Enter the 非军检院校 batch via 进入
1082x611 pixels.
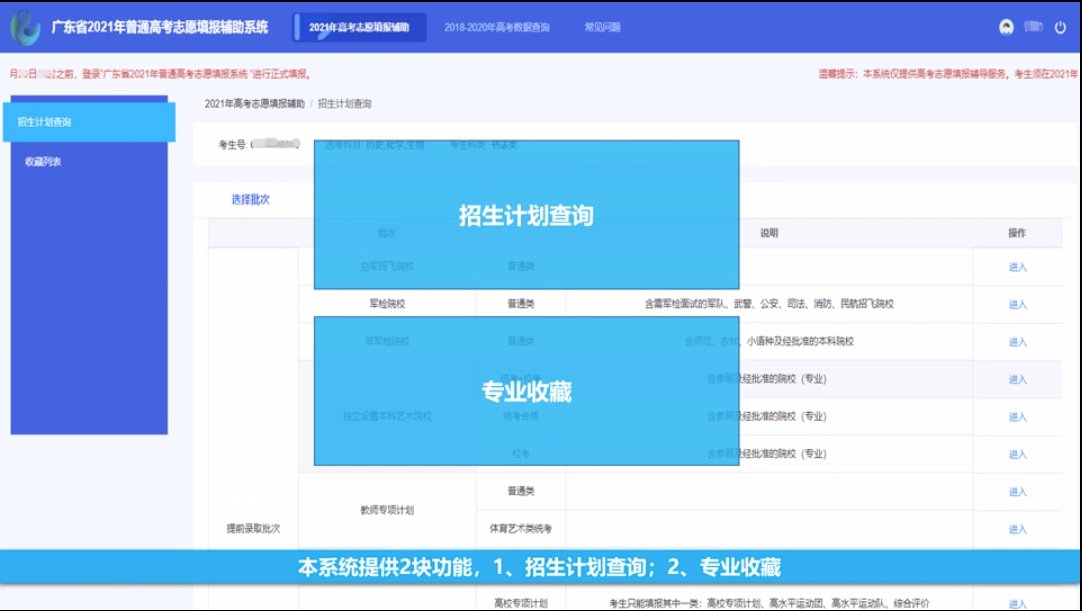click(1017, 342)
